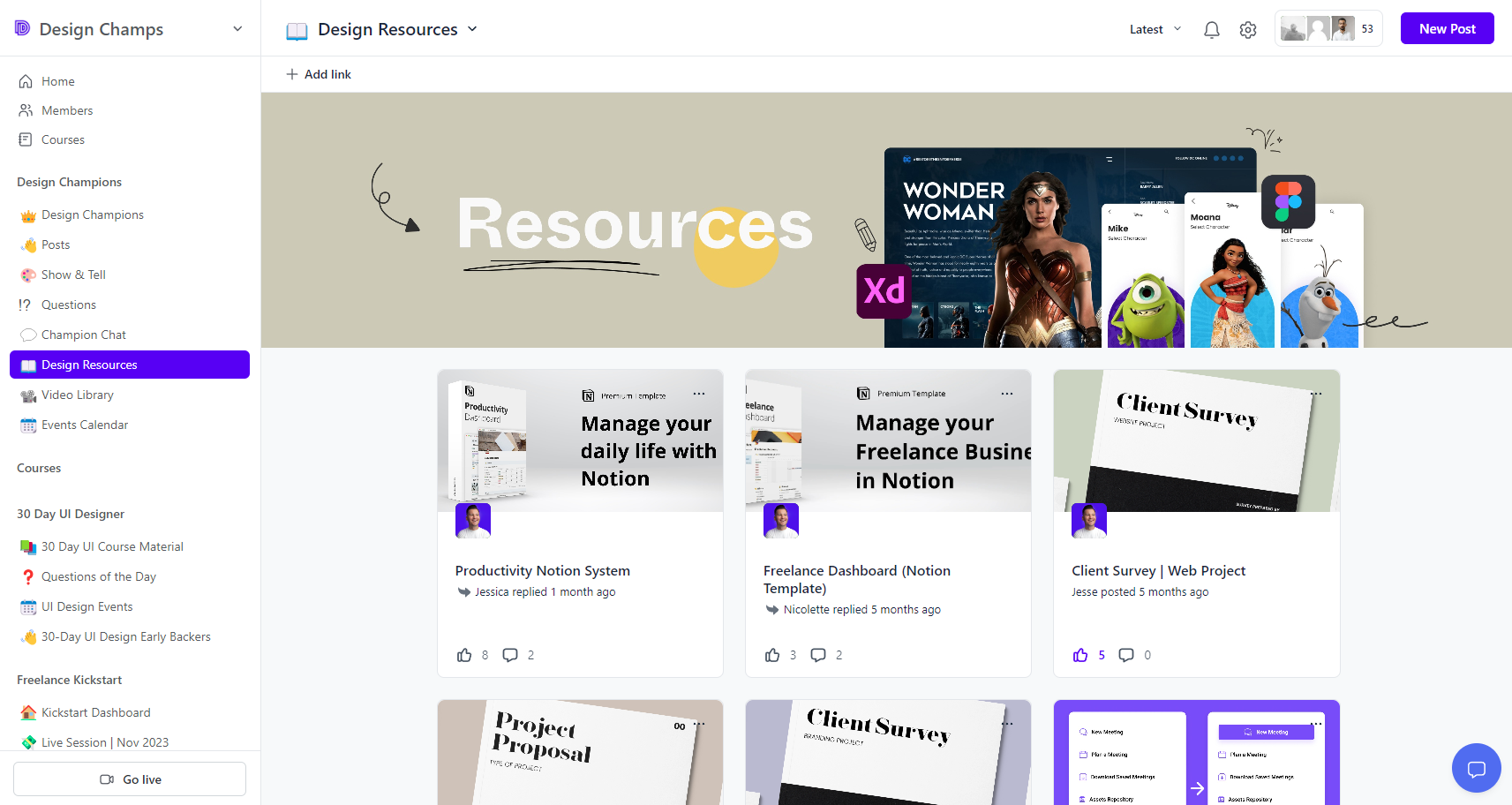Open 30-Day UI Design Early Backers
1512x805 pixels.
tap(130, 636)
